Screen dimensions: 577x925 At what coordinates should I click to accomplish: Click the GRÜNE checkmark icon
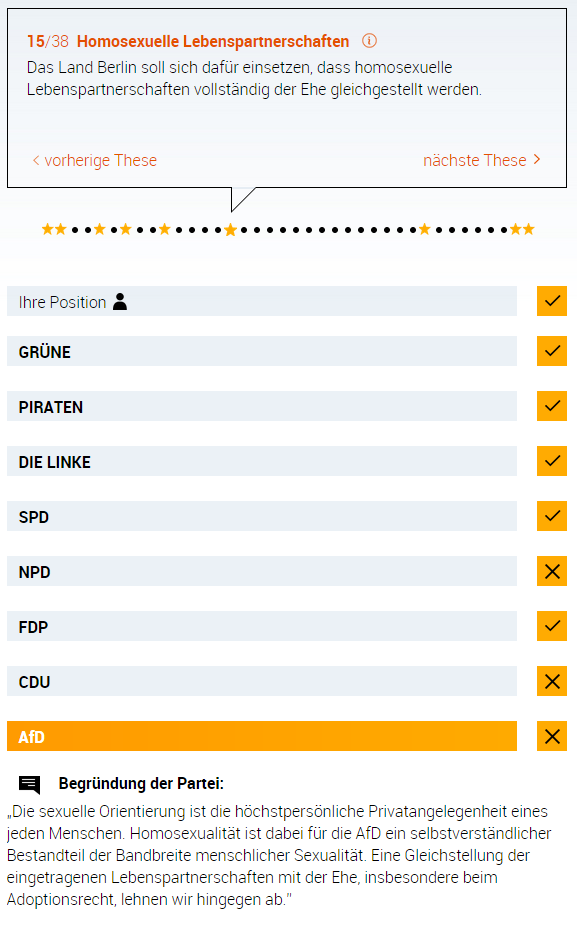(x=552, y=351)
